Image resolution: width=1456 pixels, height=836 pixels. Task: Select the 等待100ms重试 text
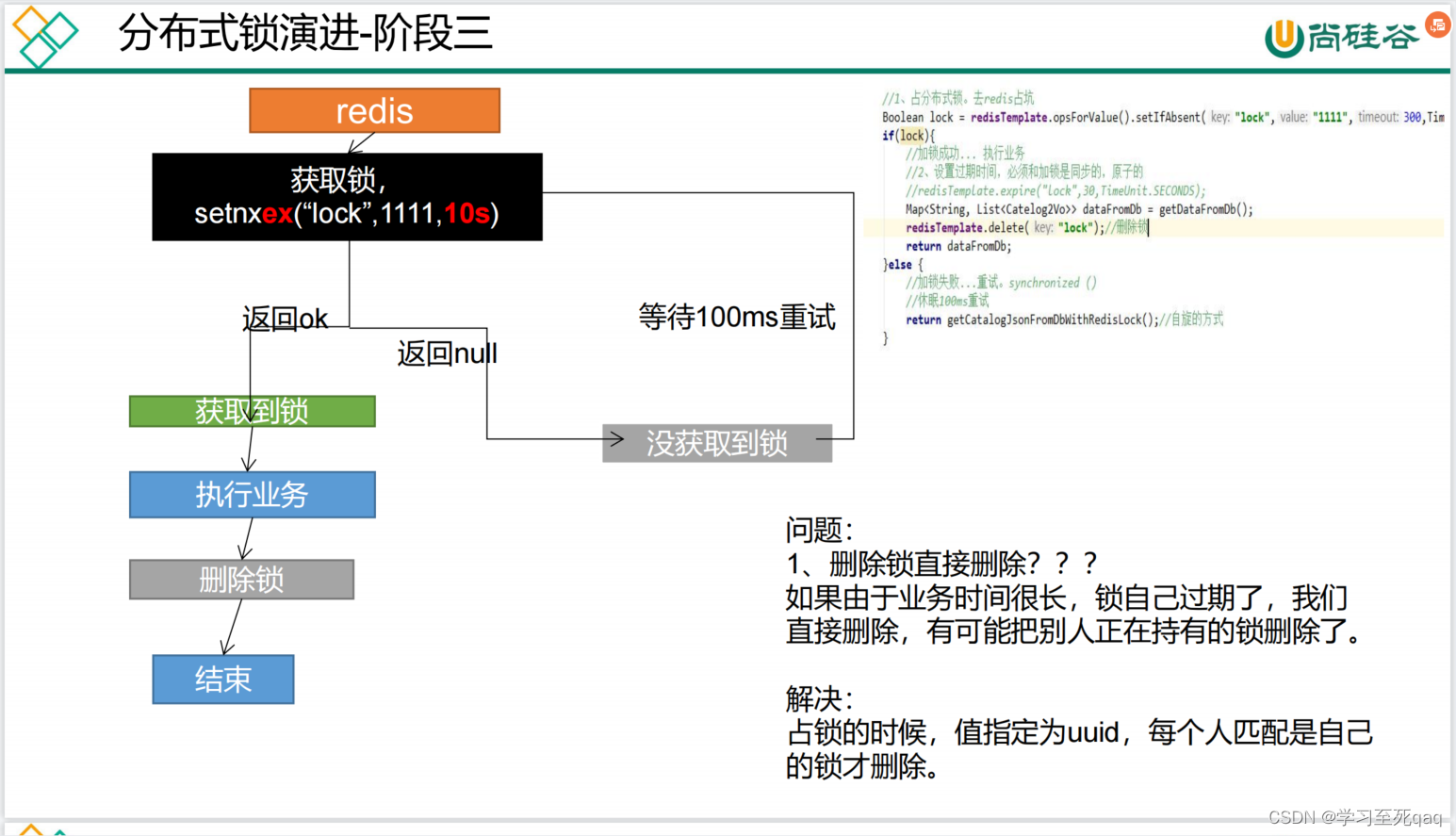point(737,317)
